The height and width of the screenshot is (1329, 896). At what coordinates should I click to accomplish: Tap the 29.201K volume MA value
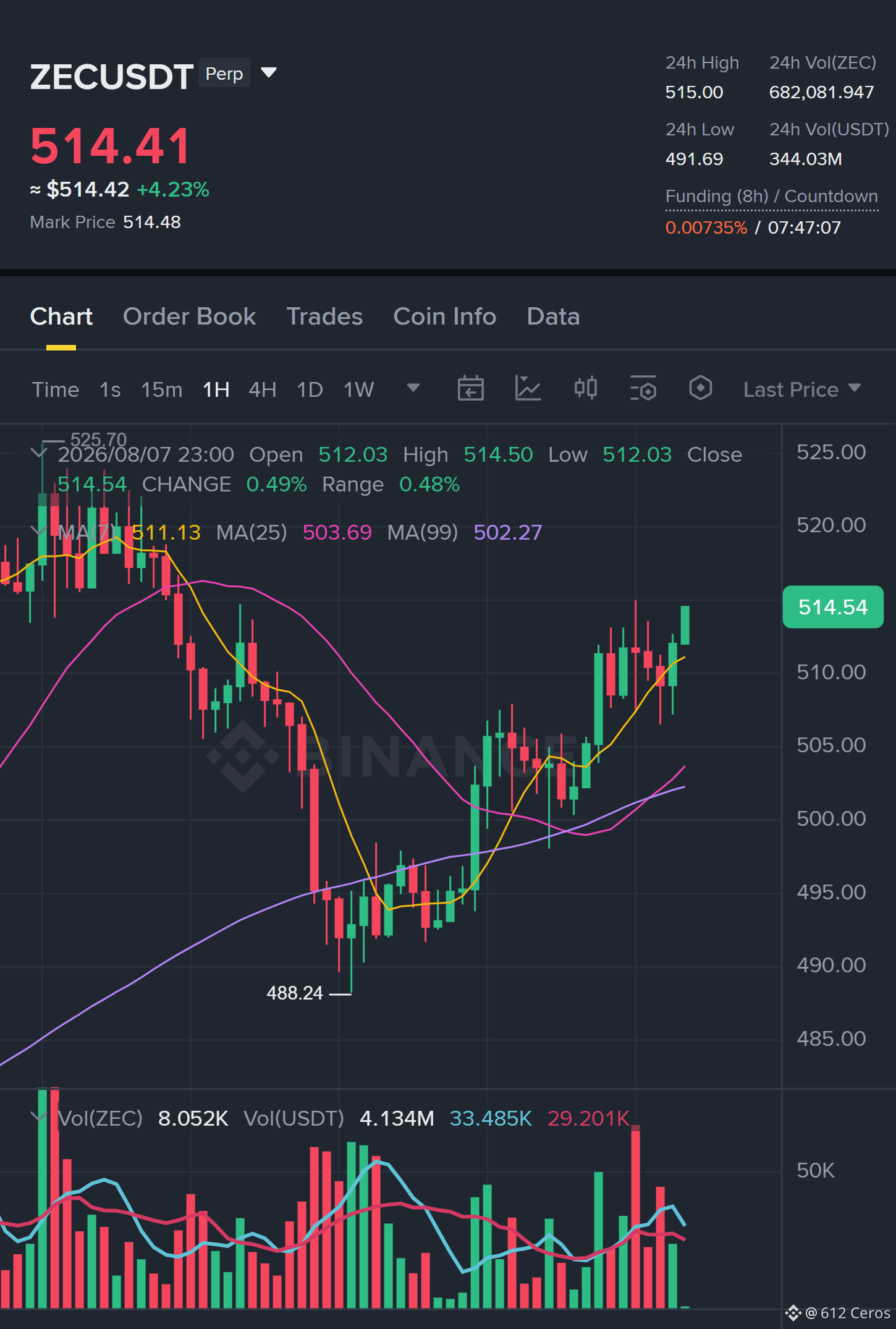[x=588, y=1118]
